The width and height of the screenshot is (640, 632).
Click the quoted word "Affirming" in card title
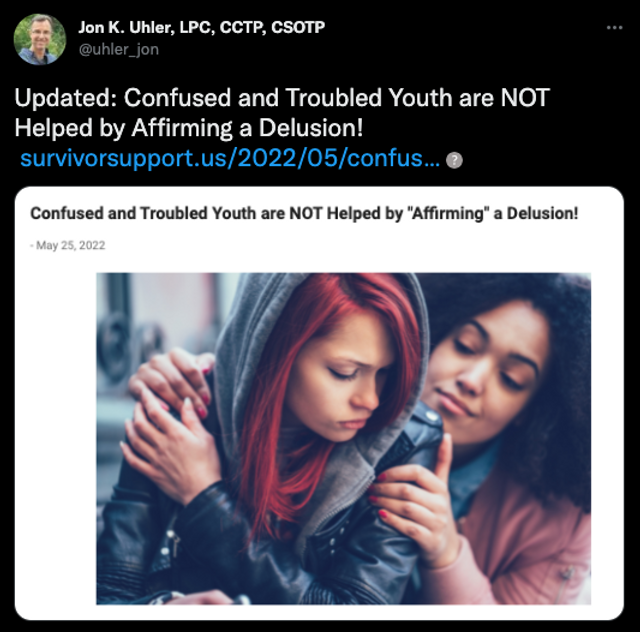[x=448, y=213]
